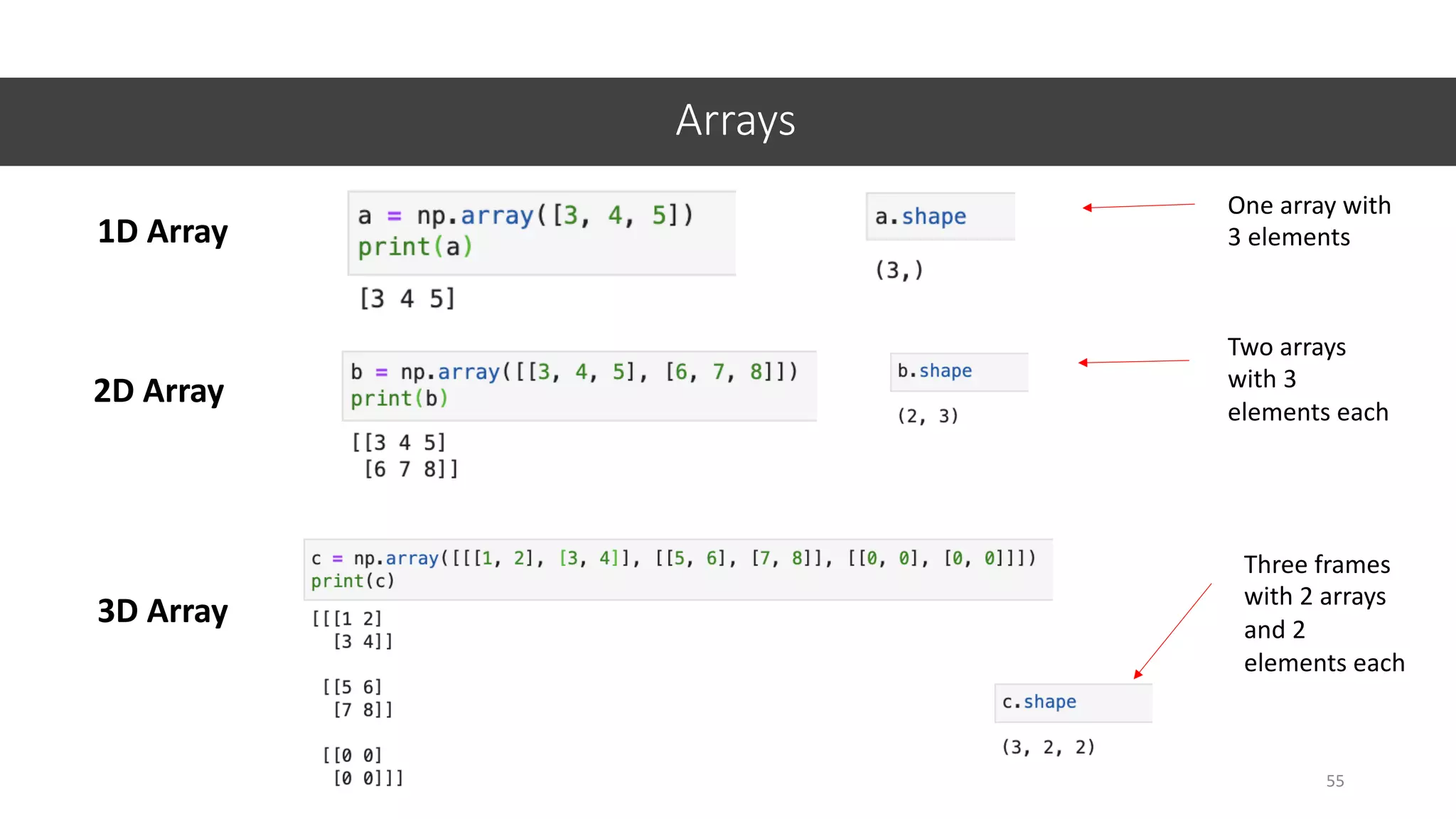Image resolution: width=1456 pixels, height=819 pixels.
Task: Click the note 'One array with 3 elements'
Action: 1309,221
